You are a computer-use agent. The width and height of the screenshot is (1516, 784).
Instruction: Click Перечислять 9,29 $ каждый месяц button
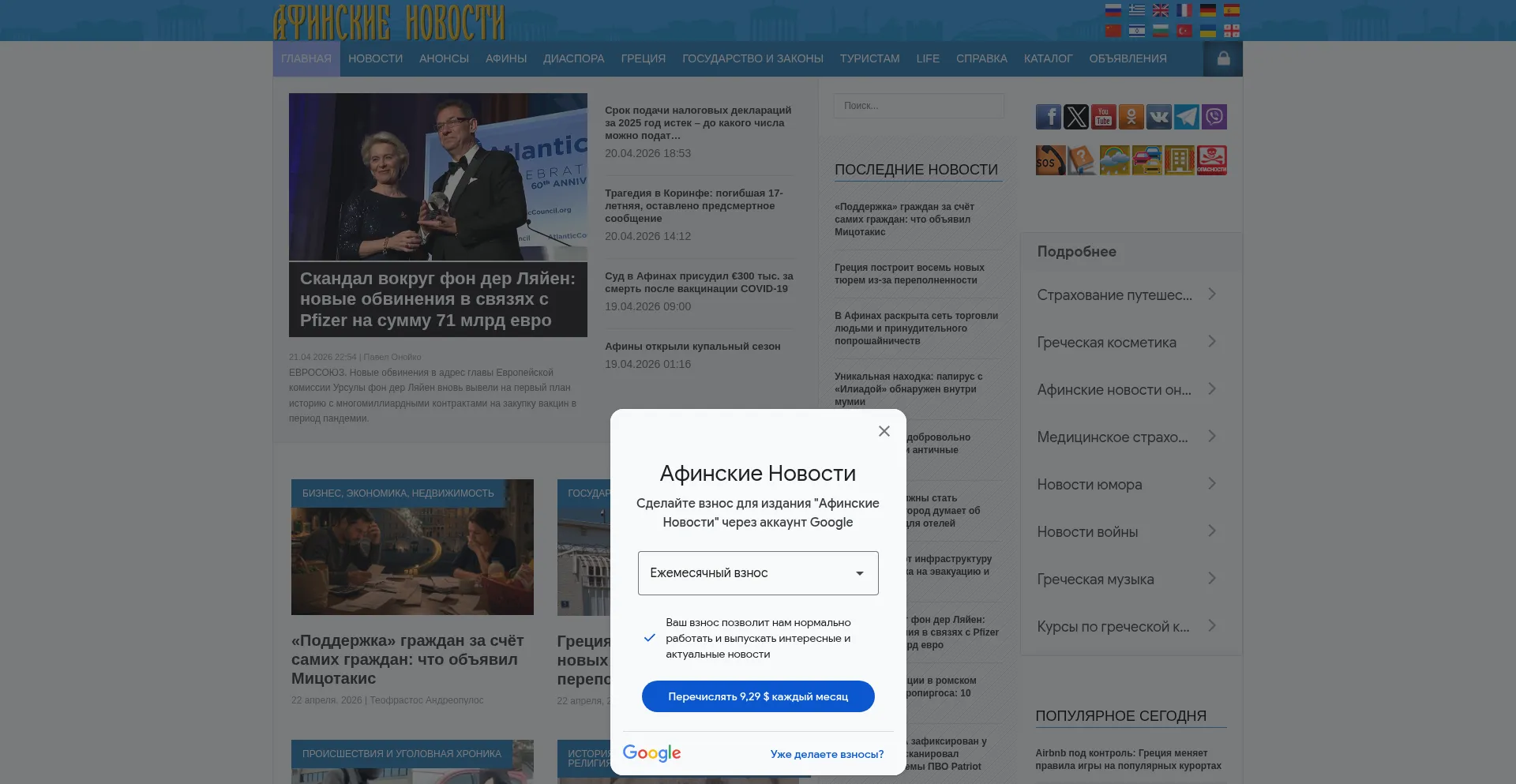[758, 696]
